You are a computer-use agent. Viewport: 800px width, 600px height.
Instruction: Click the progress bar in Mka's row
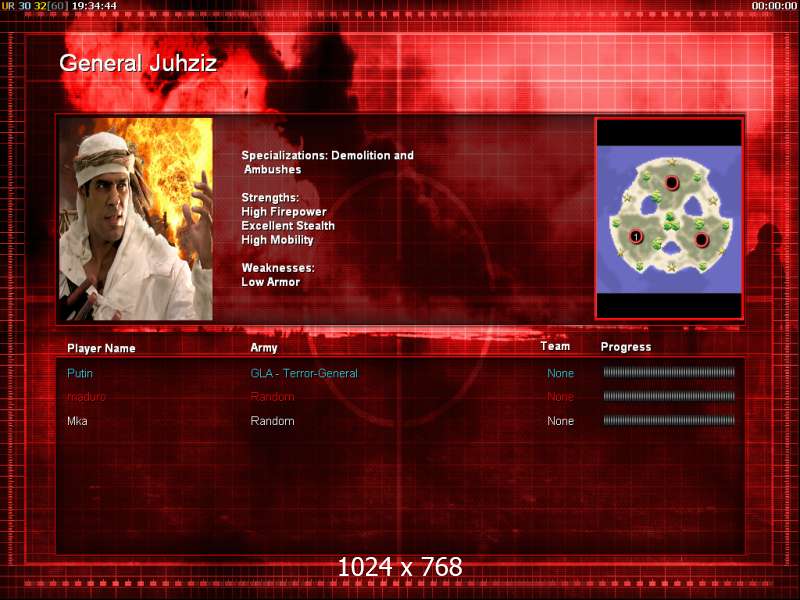[x=669, y=420]
